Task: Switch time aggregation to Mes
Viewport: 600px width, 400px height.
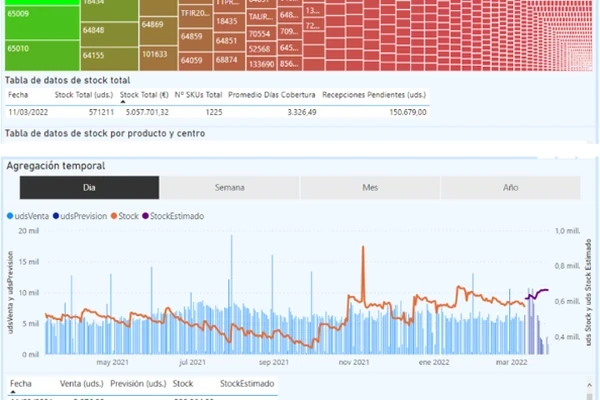Action: coord(371,187)
